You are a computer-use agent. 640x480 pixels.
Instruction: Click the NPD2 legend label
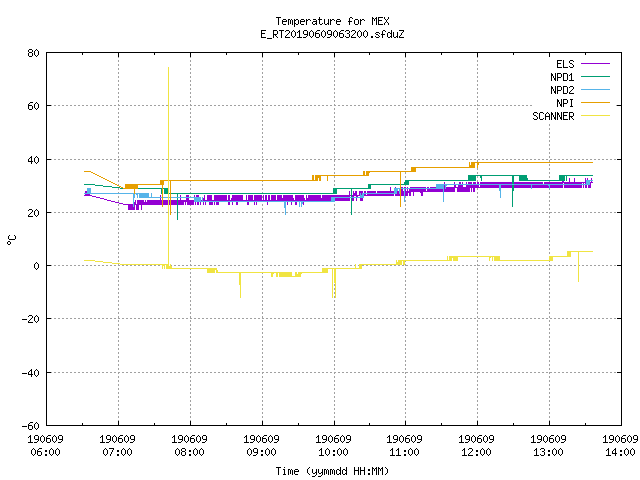[562, 90]
